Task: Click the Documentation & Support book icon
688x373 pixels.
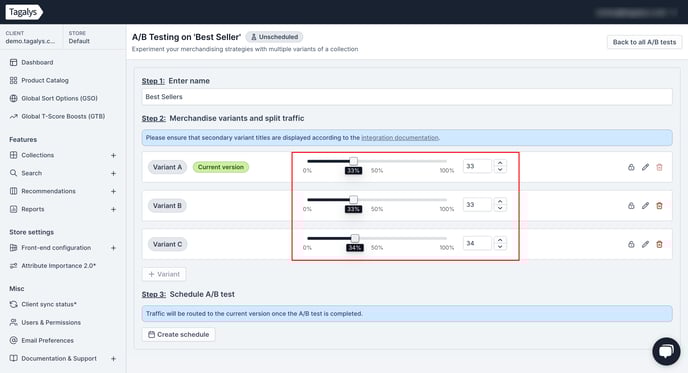Action: point(14,358)
